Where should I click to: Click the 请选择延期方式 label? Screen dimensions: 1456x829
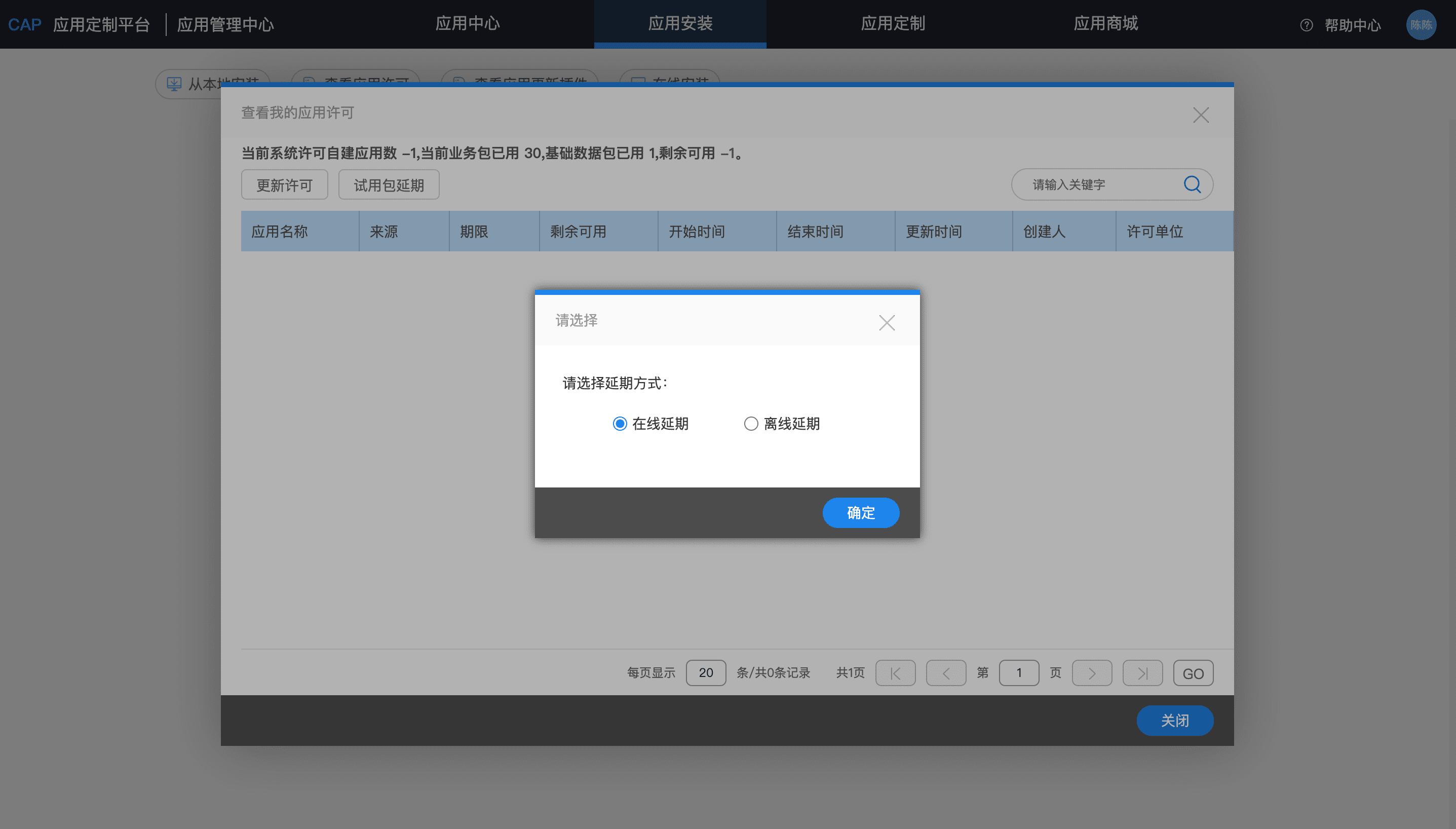point(615,383)
